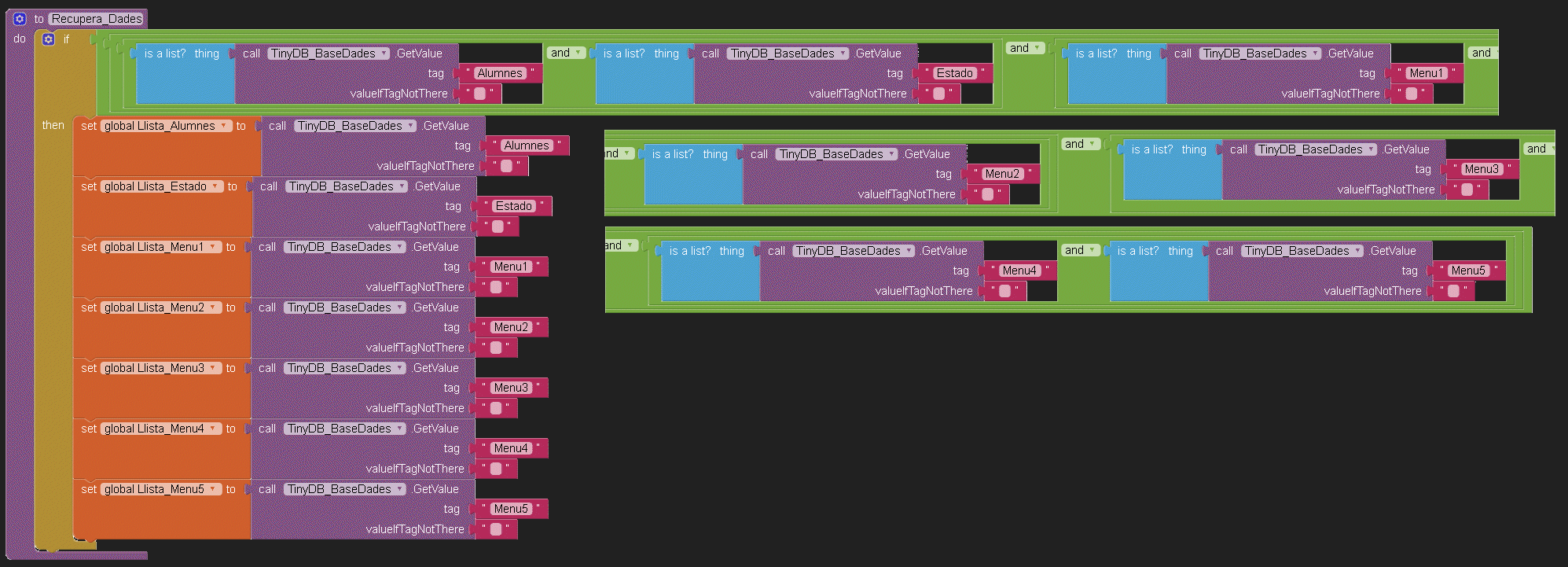This screenshot has width=1568, height=567.
Task: Open TinyDB_BaseDades dropdown in set Llista_Menu5 block
Action: pyautogui.click(x=399, y=489)
